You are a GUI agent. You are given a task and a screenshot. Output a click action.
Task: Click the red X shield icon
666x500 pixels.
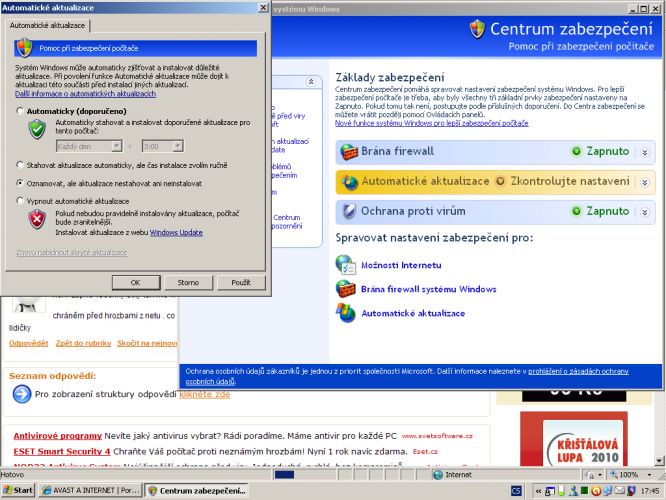pos(37,219)
